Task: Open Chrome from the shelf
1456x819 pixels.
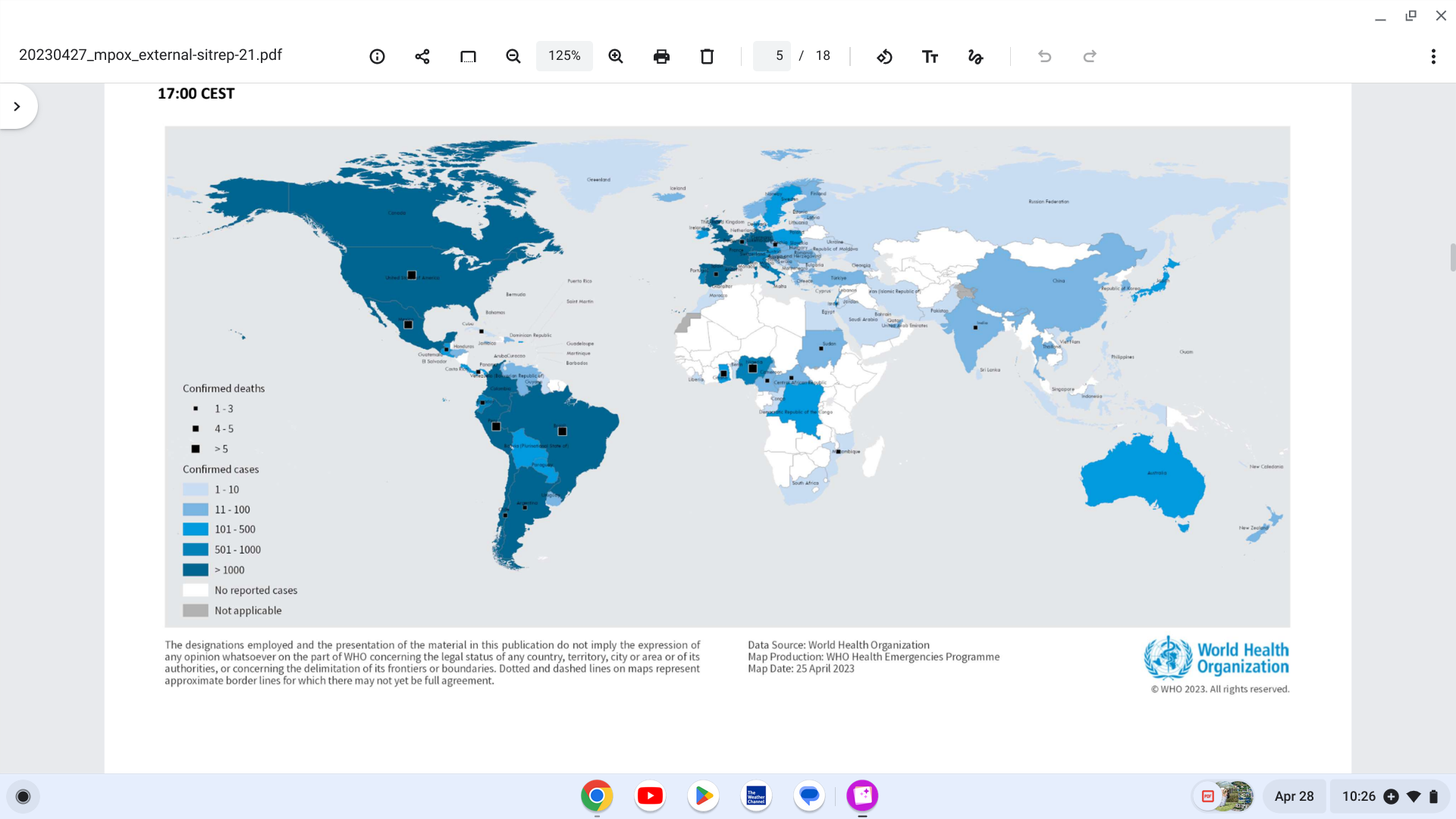Action: (597, 795)
